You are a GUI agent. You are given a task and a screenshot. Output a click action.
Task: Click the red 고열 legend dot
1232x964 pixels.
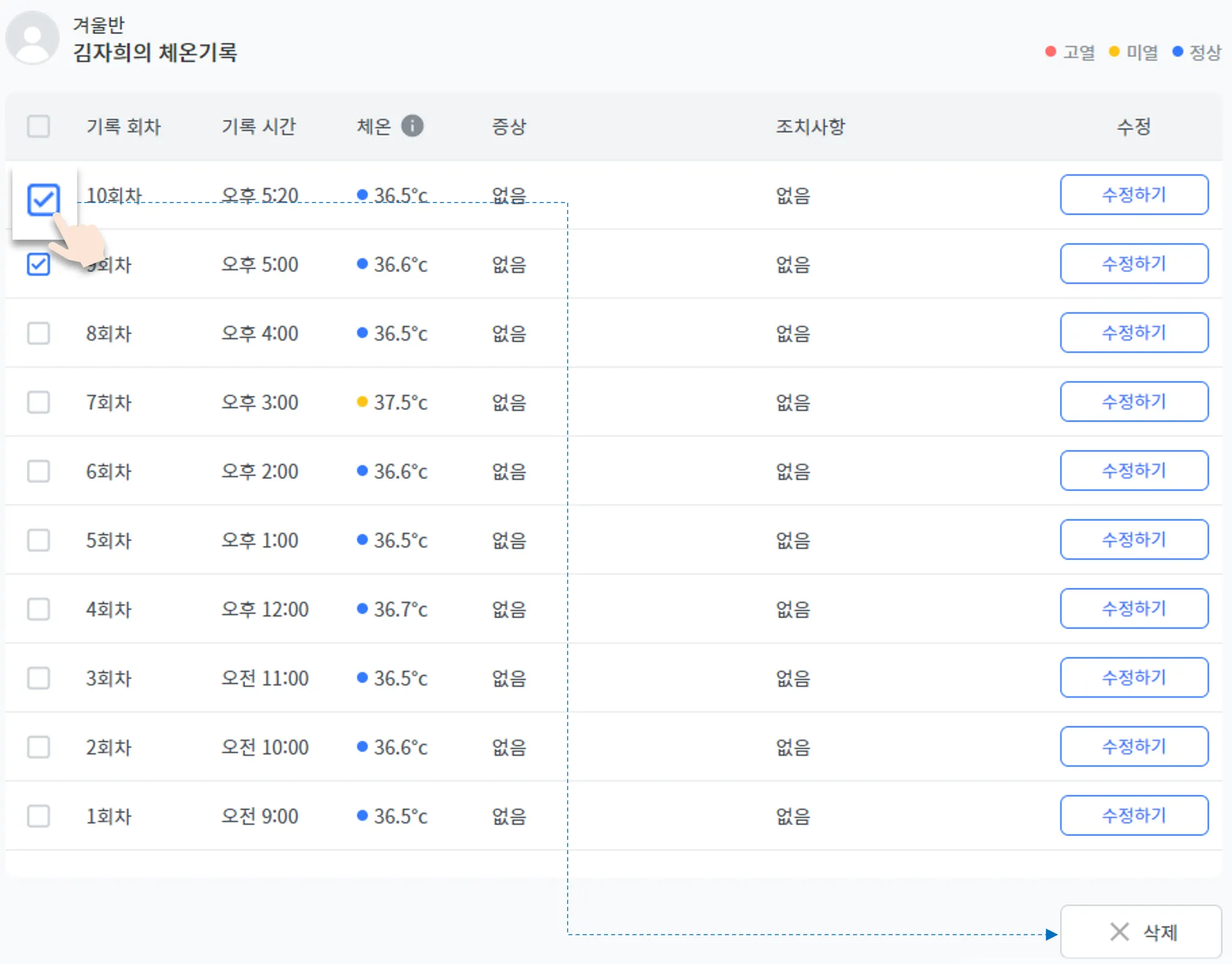click(x=1050, y=52)
